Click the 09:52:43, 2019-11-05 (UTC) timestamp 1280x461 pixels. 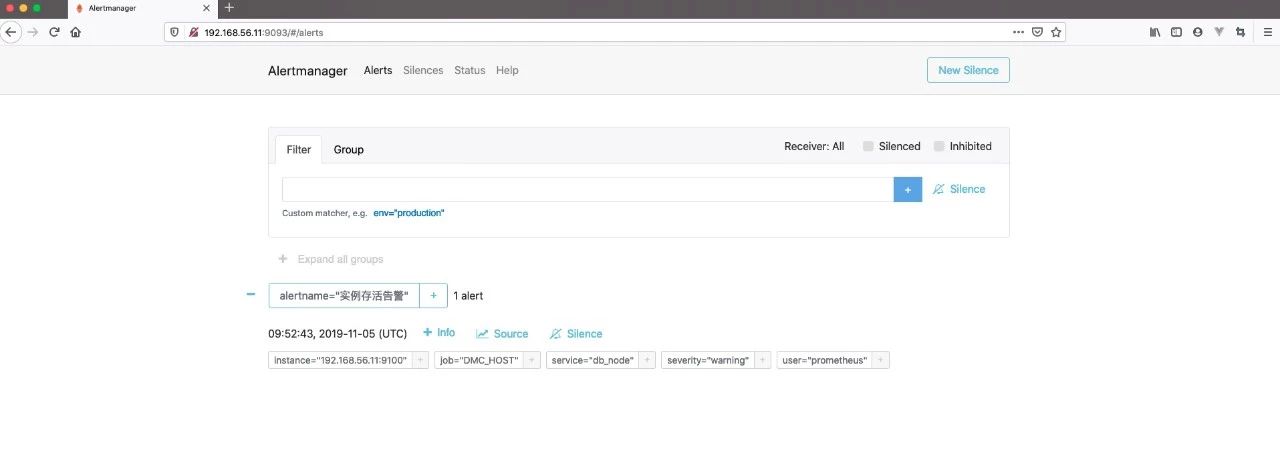click(338, 334)
